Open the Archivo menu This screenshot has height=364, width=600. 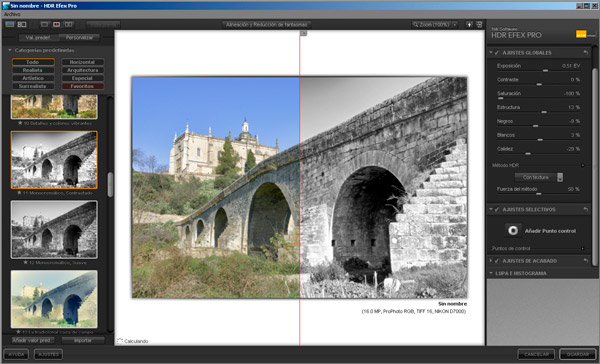pyautogui.click(x=12, y=14)
